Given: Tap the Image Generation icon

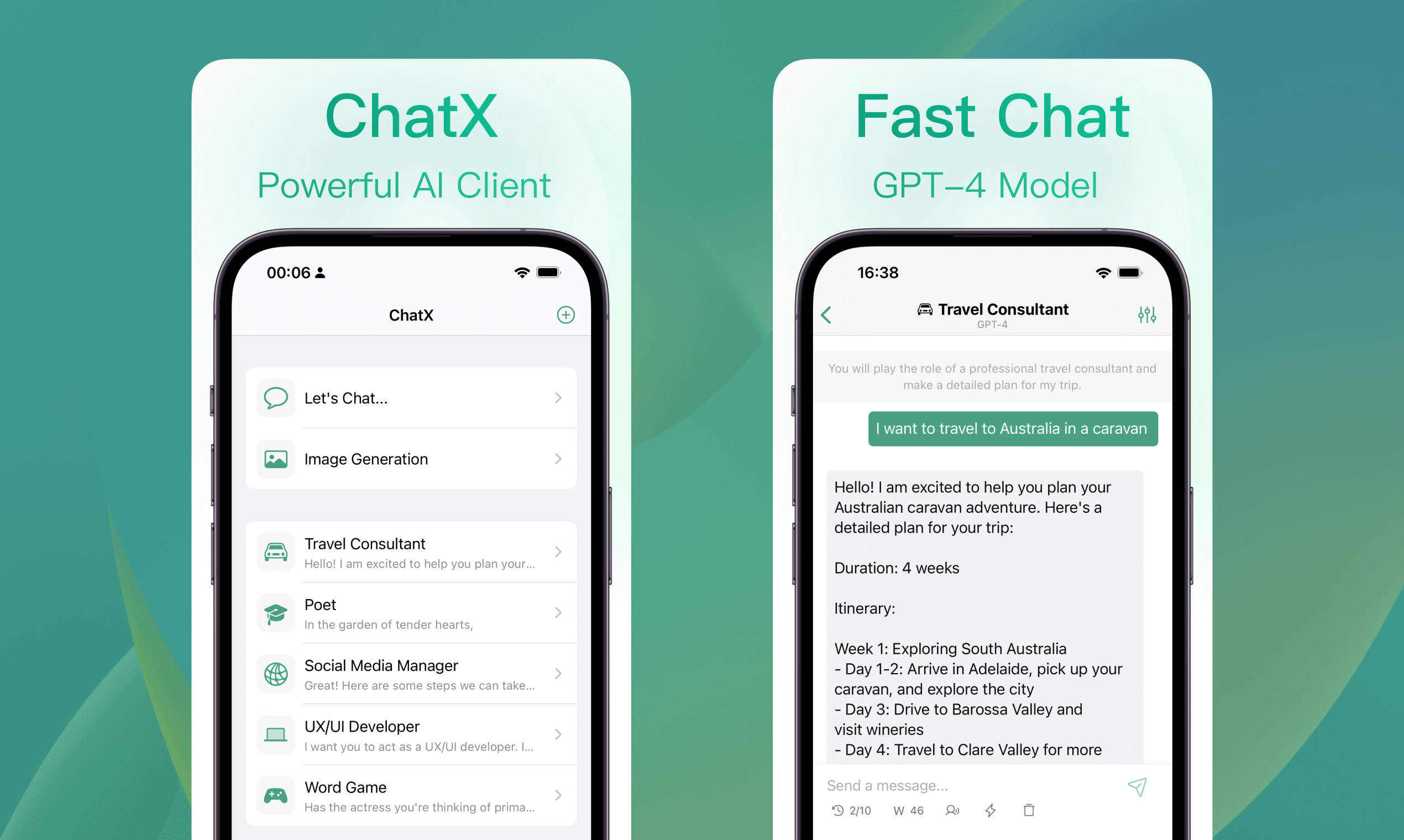Looking at the screenshot, I should coord(278,462).
